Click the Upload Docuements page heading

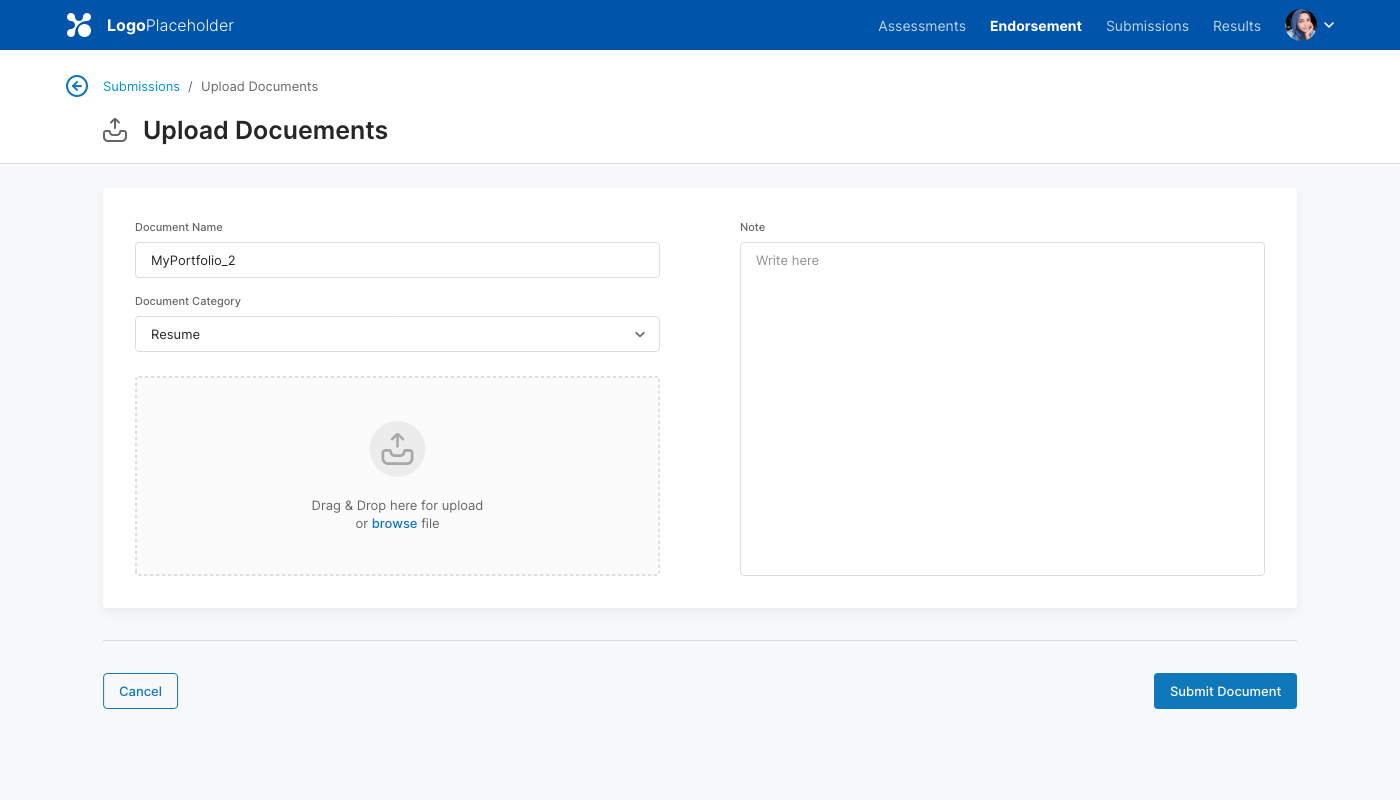265,130
